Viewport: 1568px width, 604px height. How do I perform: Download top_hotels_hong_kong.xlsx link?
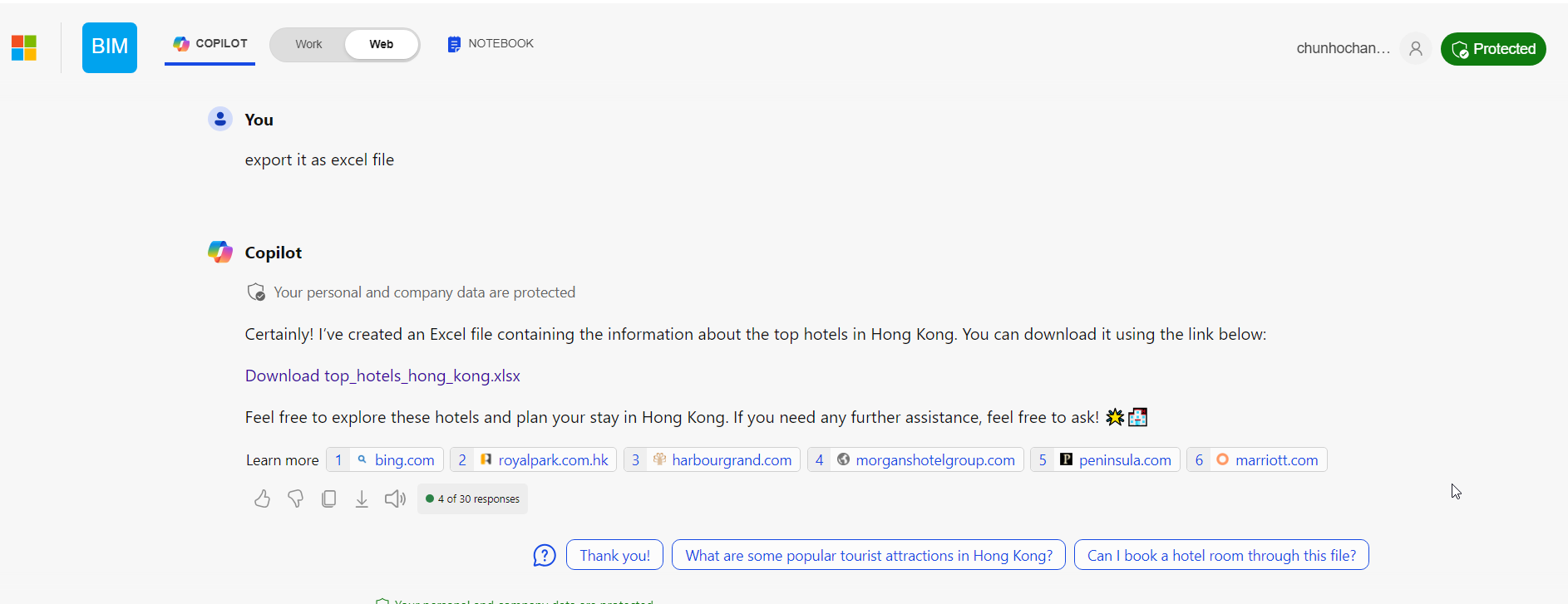(382, 376)
